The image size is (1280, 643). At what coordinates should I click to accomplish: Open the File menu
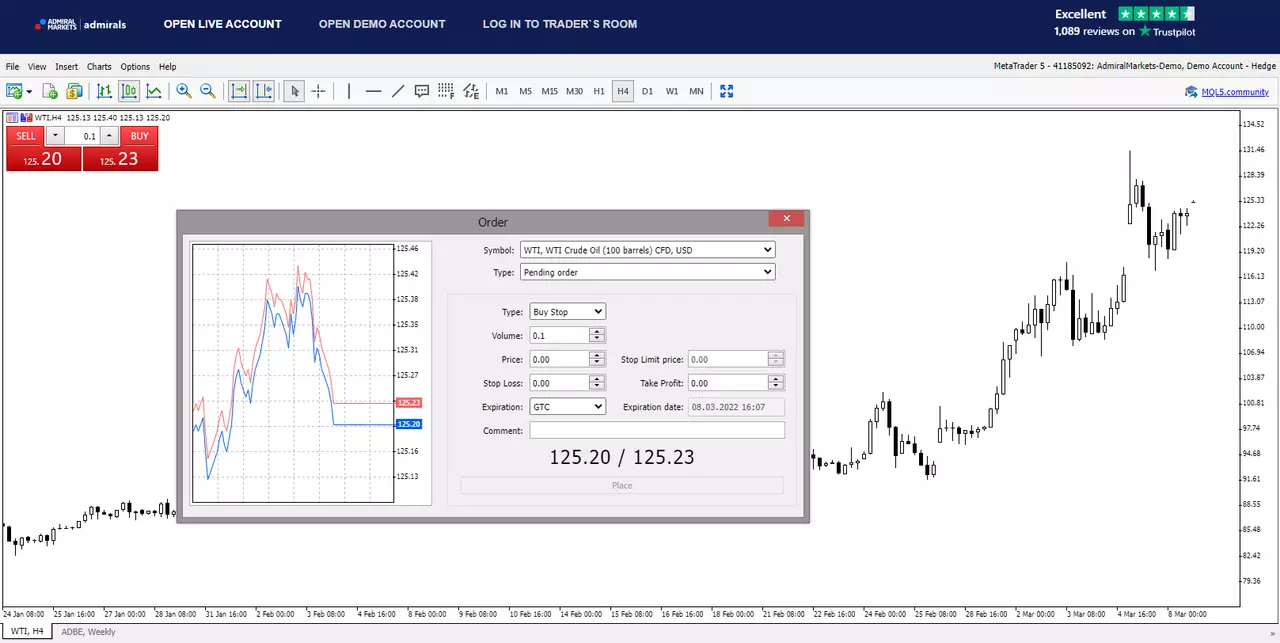click(x=13, y=67)
